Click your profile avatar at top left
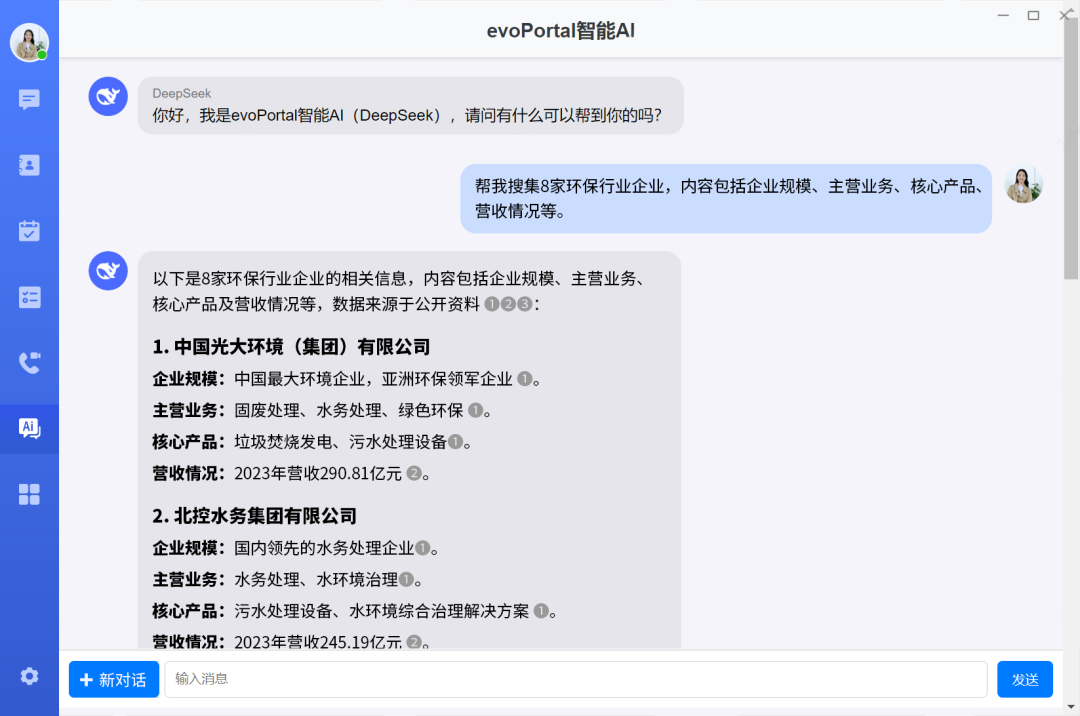The image size is (1080, 716). (29, 42)
